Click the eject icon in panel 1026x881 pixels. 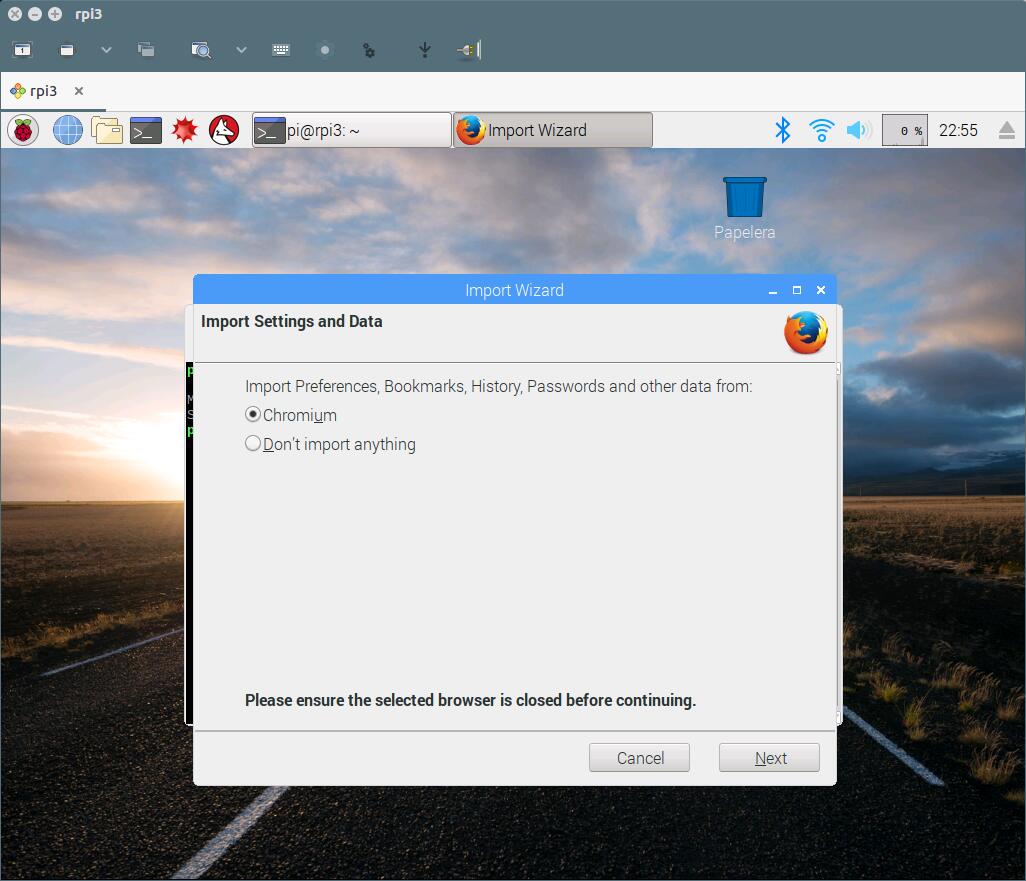click(1007, 131)
